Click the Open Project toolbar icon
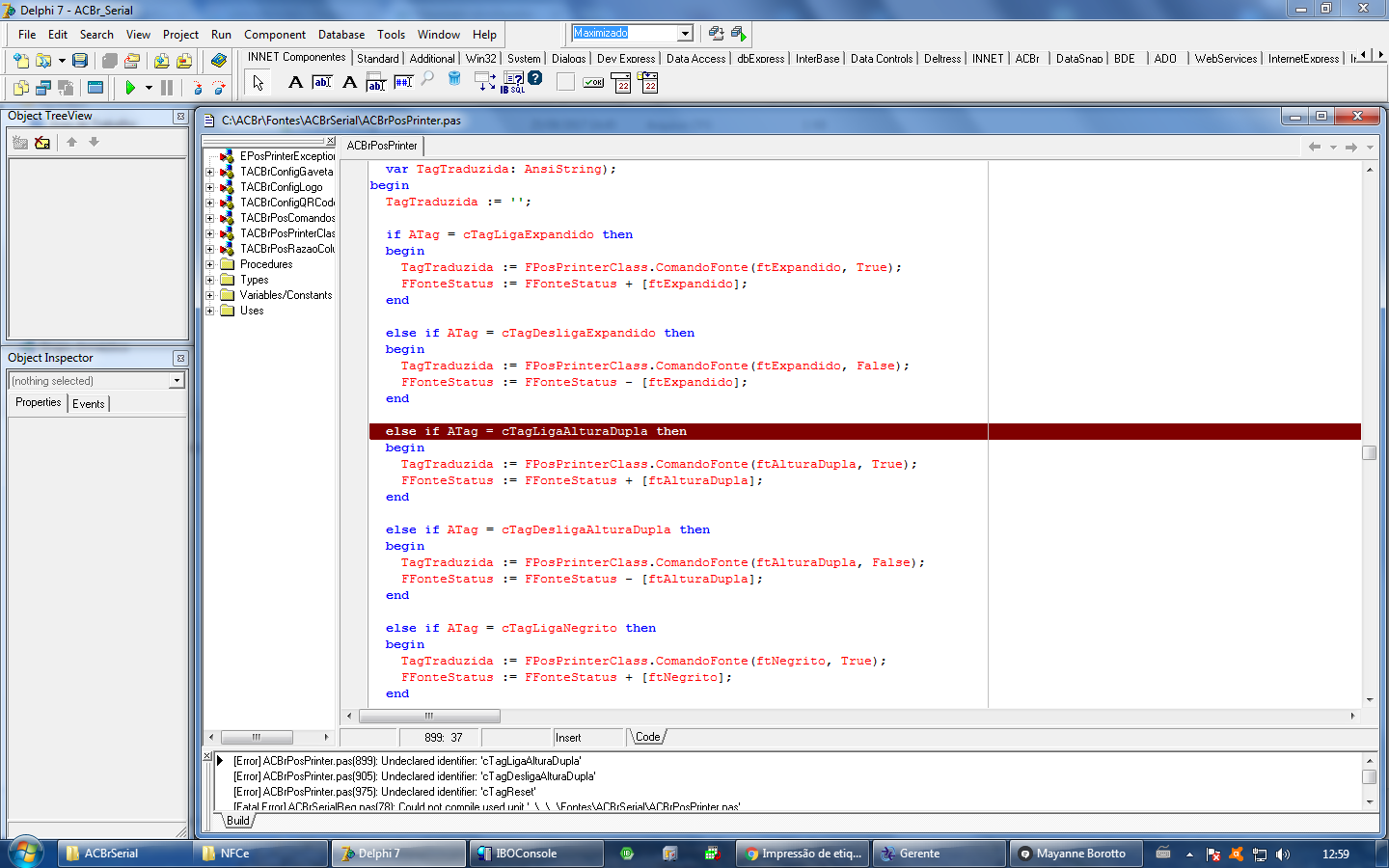1389x868 pixels. [x=132, y=60]
